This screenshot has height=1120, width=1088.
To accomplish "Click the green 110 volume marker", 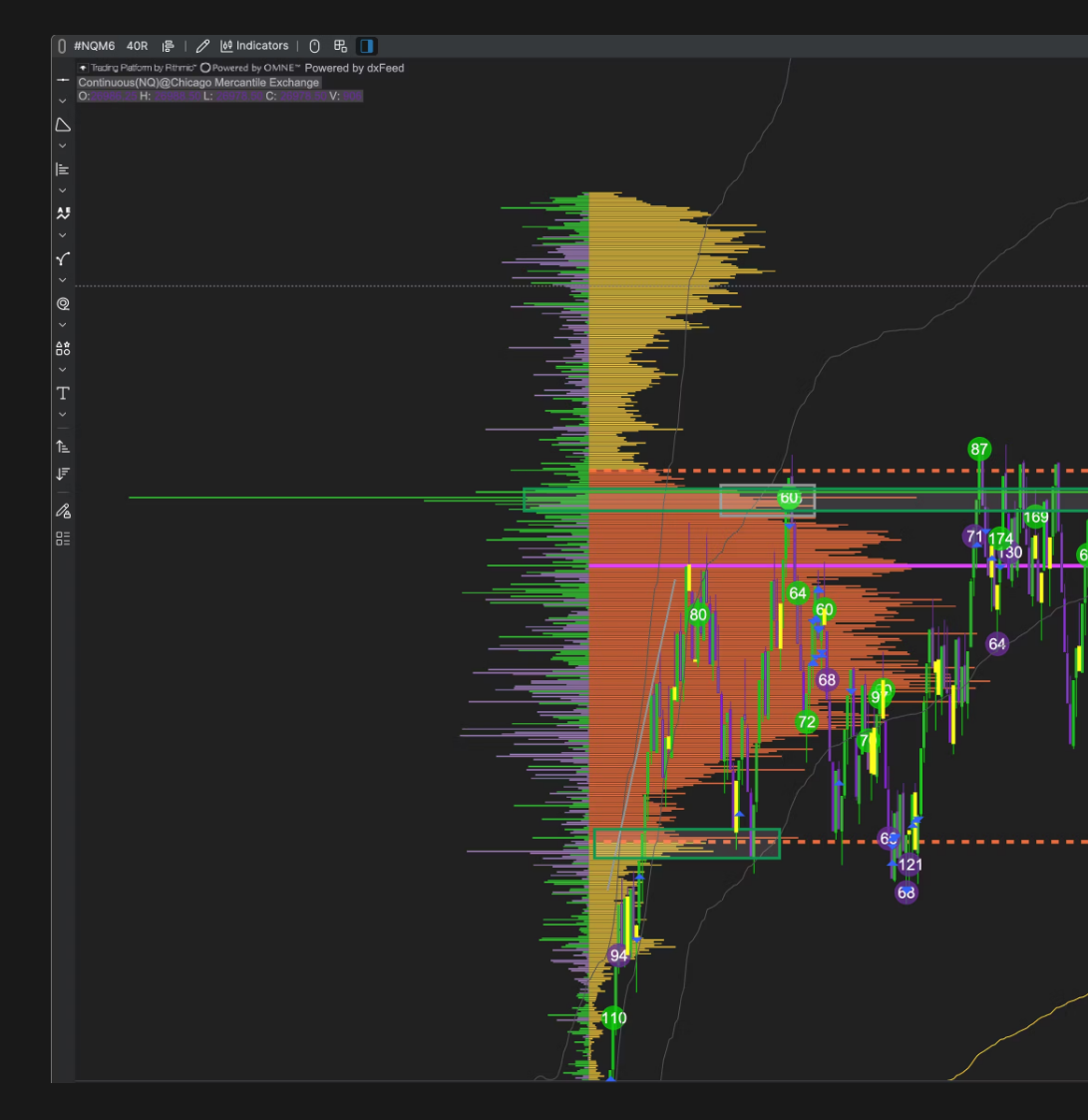I will pos(614,1018).
